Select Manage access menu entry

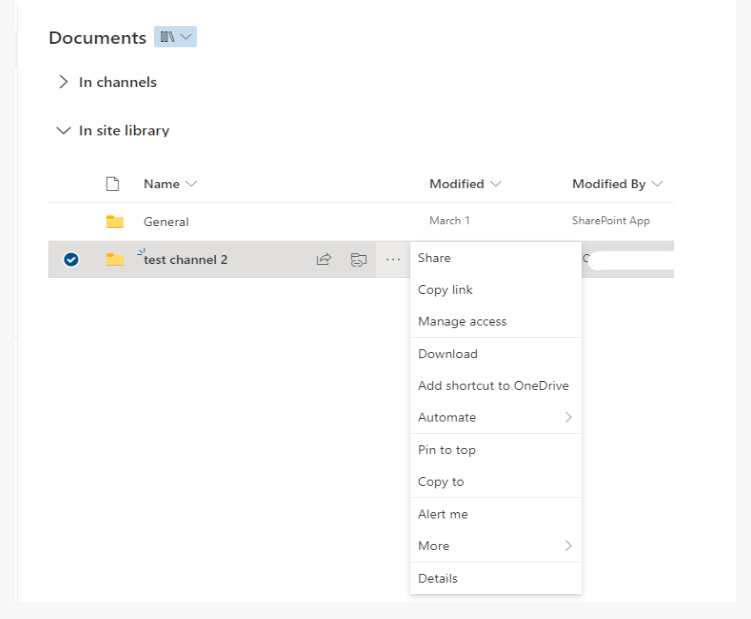coord(496,321)
